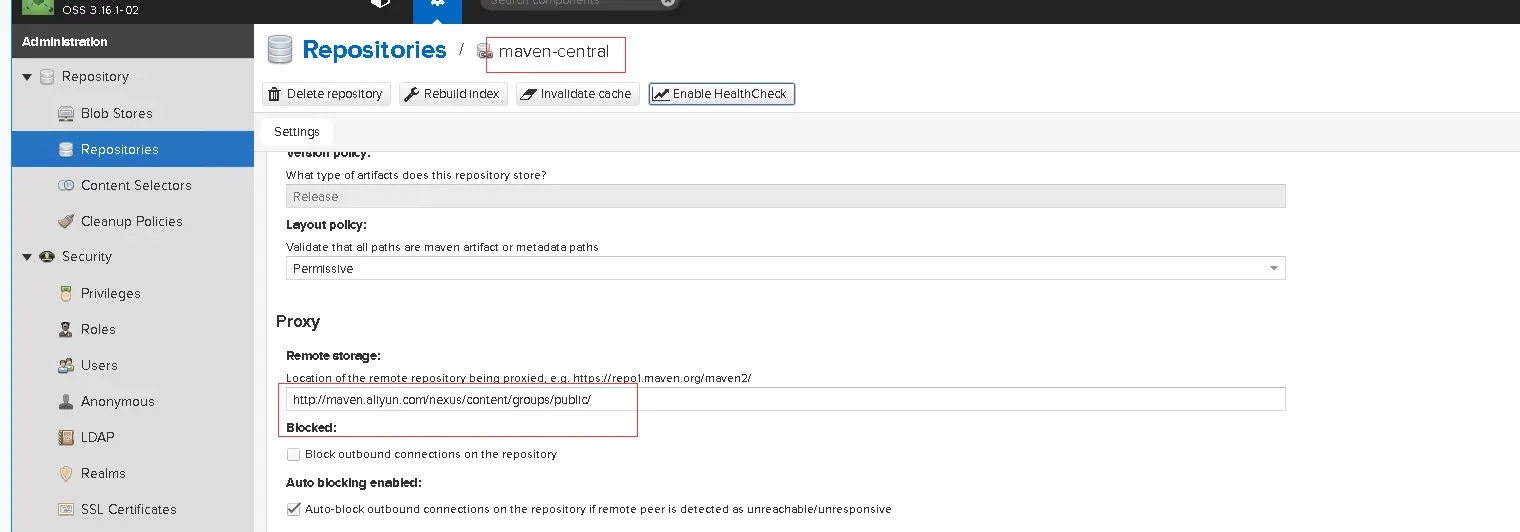Viewport: 1520px width, 532px height.
Task: Click Invalidate cache button
Action: pyautogui.click(x=578, y=94)
